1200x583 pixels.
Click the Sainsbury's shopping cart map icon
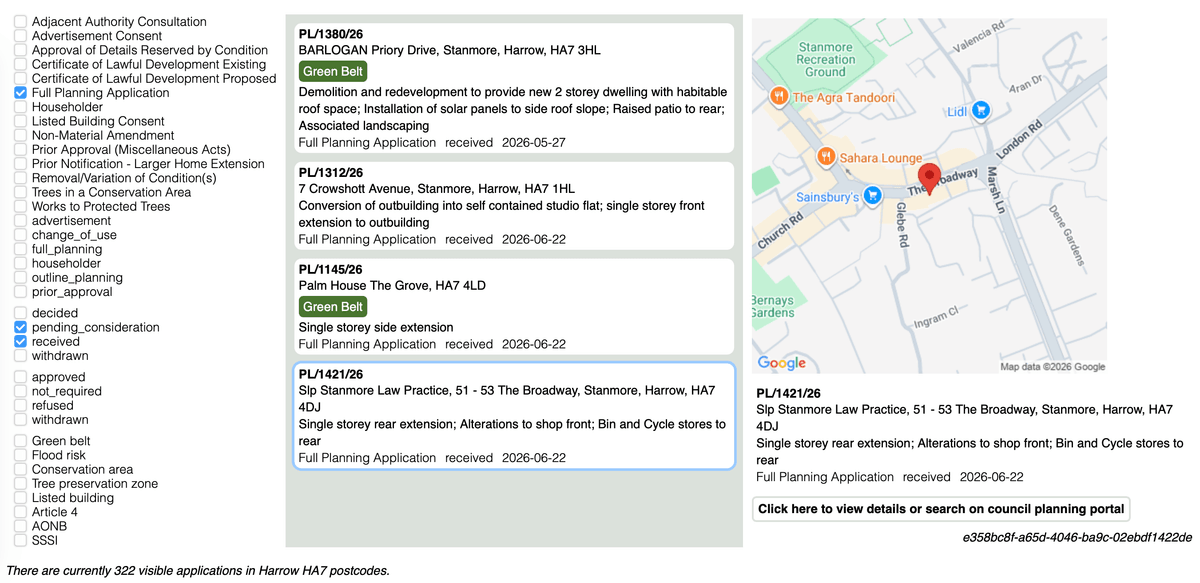coord(872,196)
